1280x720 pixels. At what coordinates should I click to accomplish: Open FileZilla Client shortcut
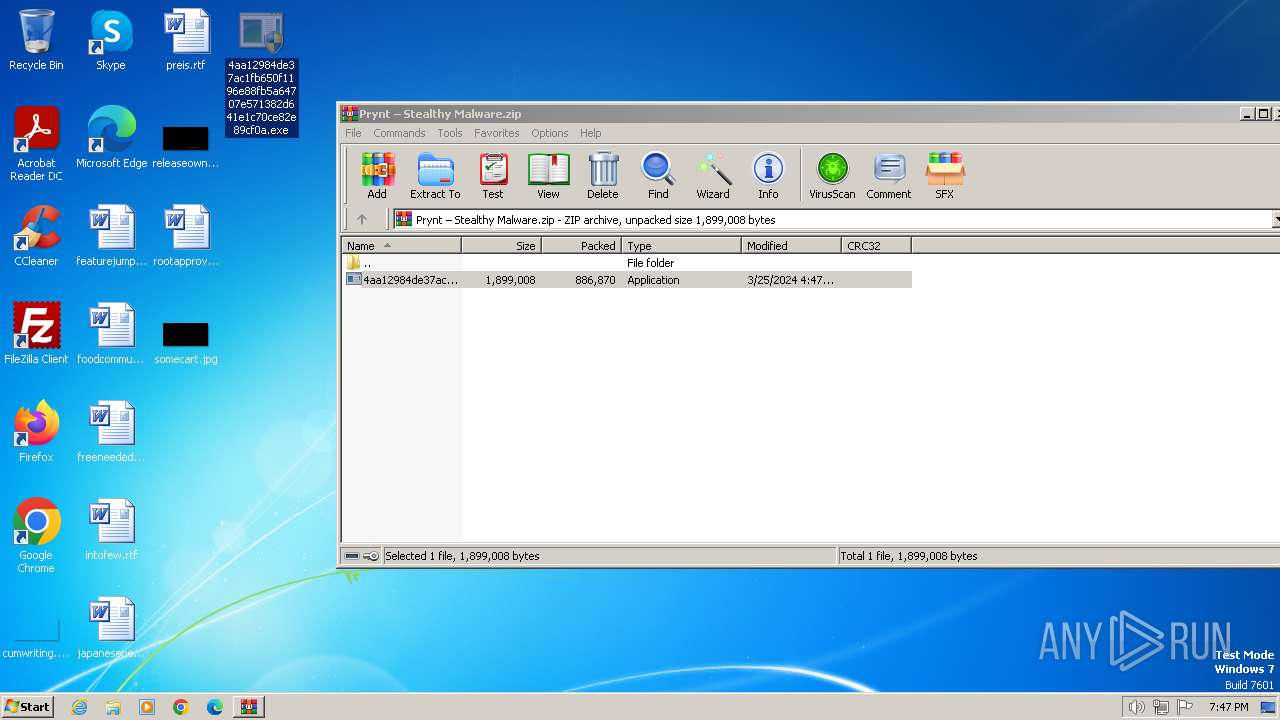[36, 334]
